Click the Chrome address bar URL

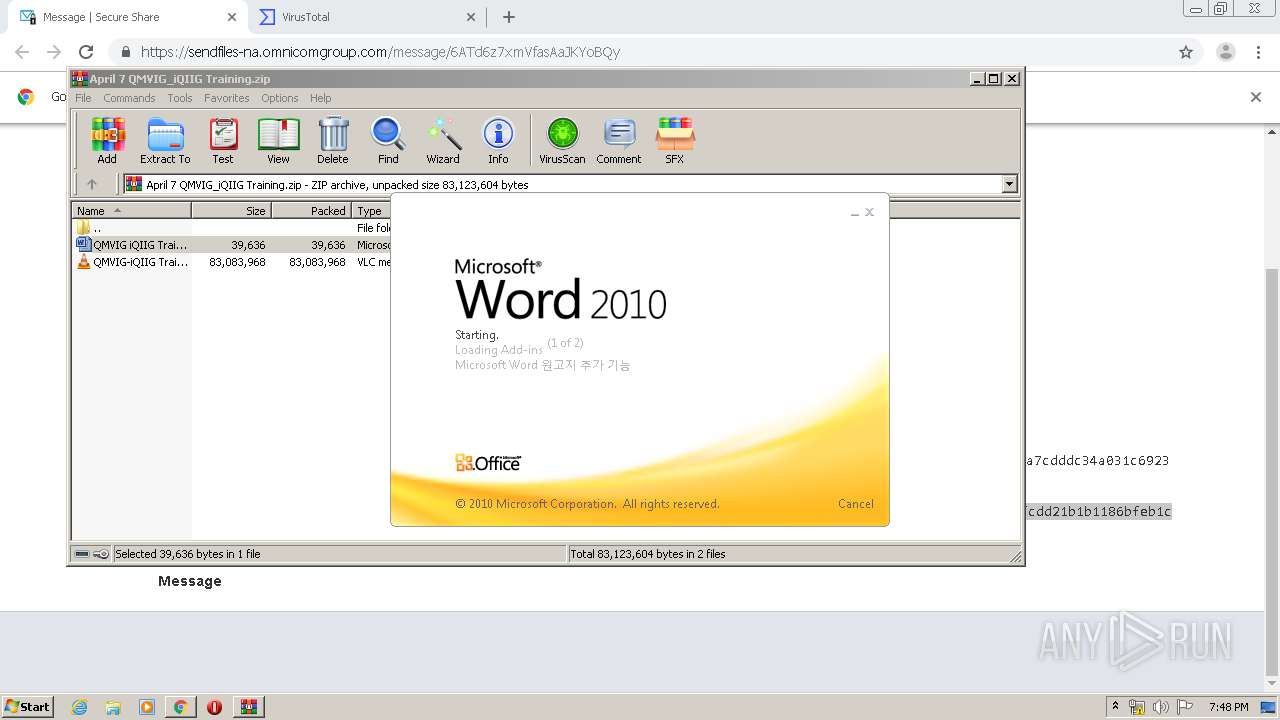tap(380, 52)
